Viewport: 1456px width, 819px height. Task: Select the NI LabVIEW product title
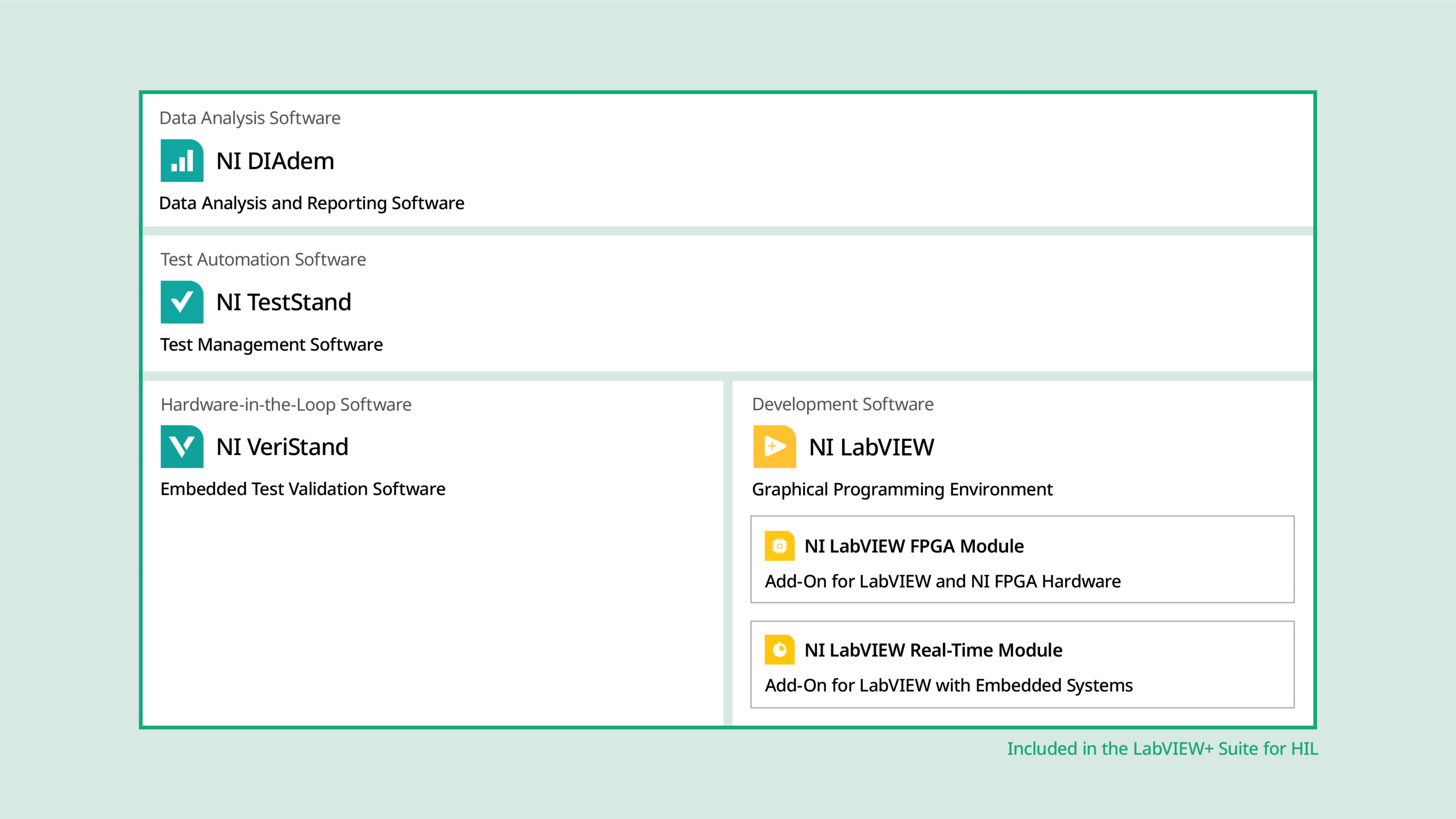(872, 447)
